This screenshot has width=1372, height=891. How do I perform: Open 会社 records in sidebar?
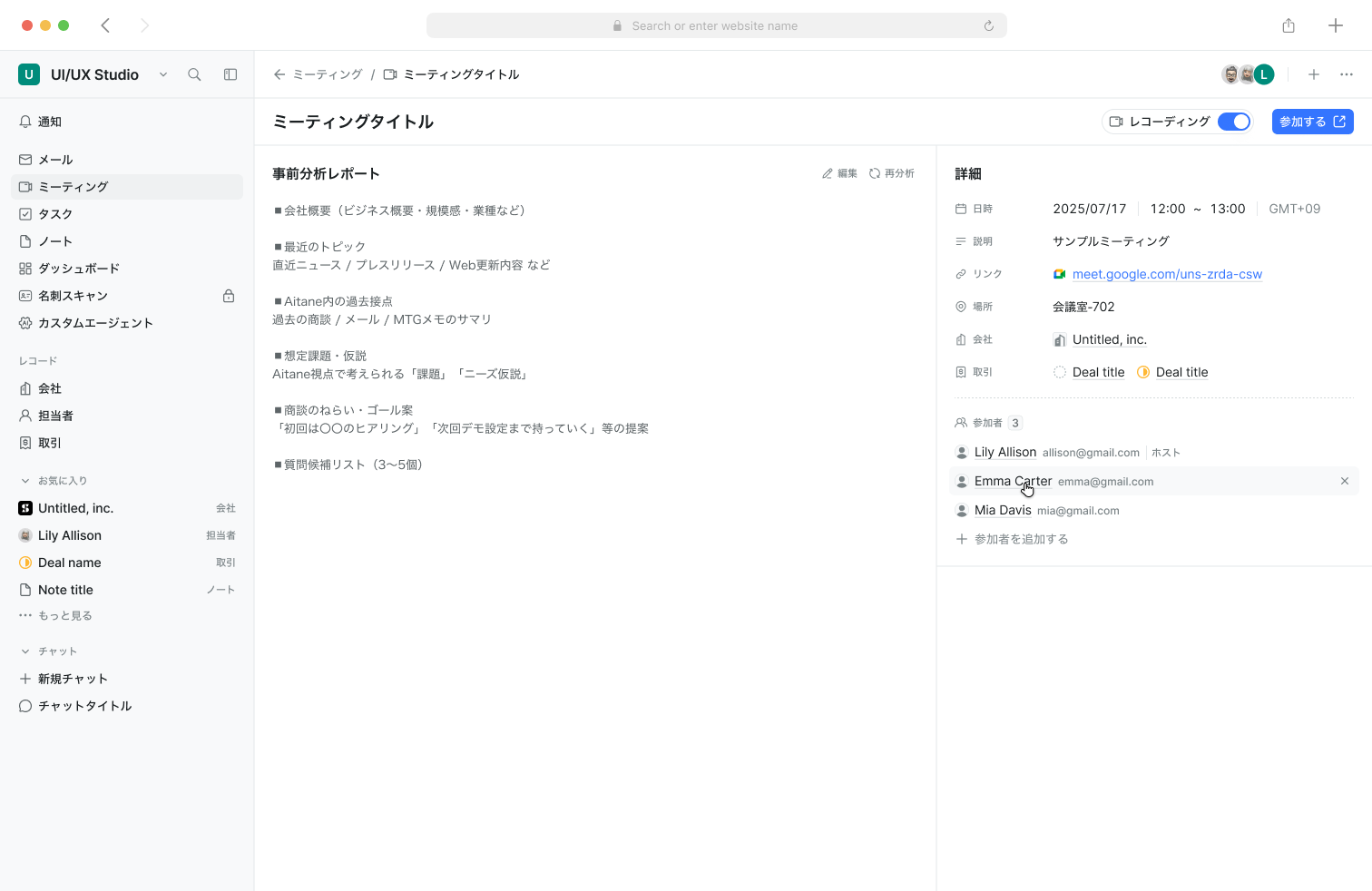point(127,388)
